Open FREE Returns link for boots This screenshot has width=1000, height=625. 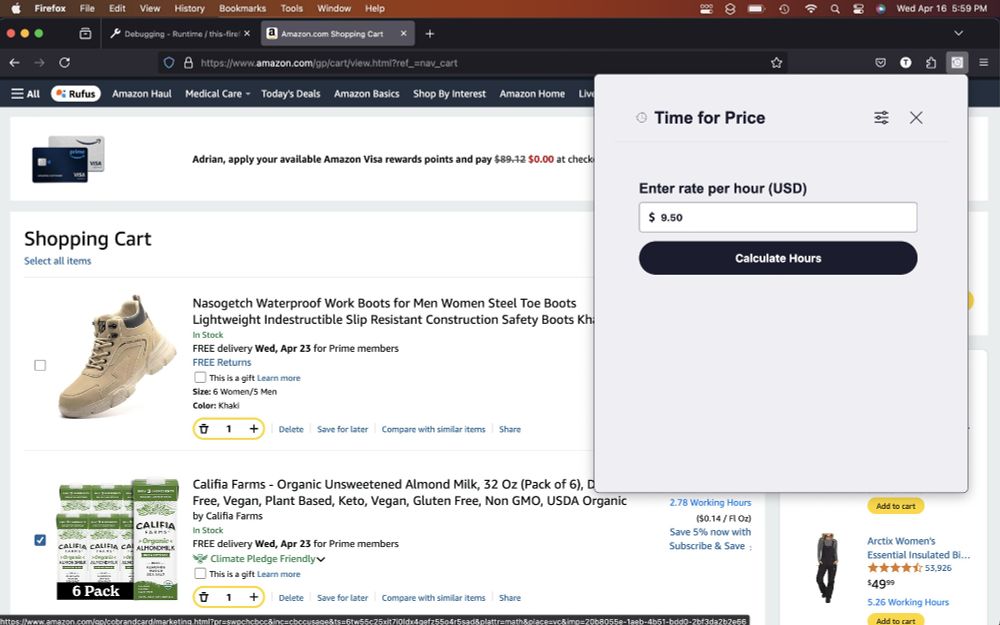[x=222, y=362]
